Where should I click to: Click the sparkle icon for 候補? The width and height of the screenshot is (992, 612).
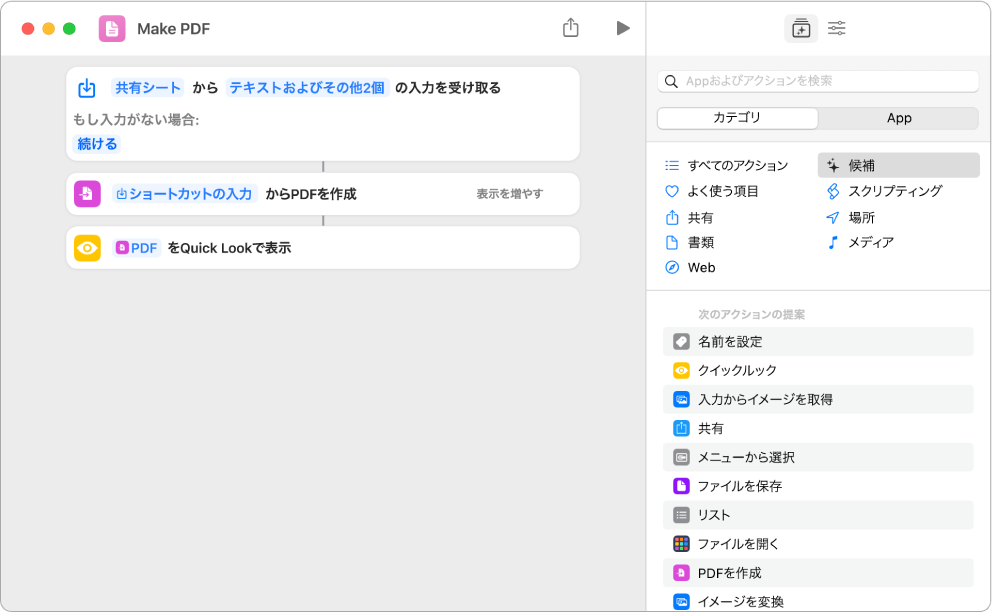point(833,166)
